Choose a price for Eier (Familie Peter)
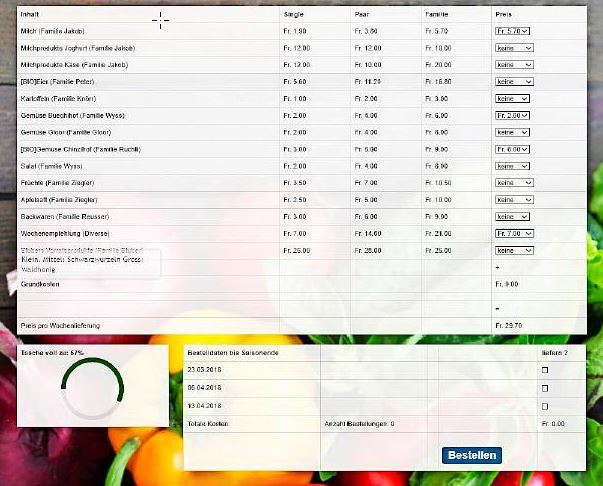The height and width of the screenshot is (486, 603). (512, 82)
